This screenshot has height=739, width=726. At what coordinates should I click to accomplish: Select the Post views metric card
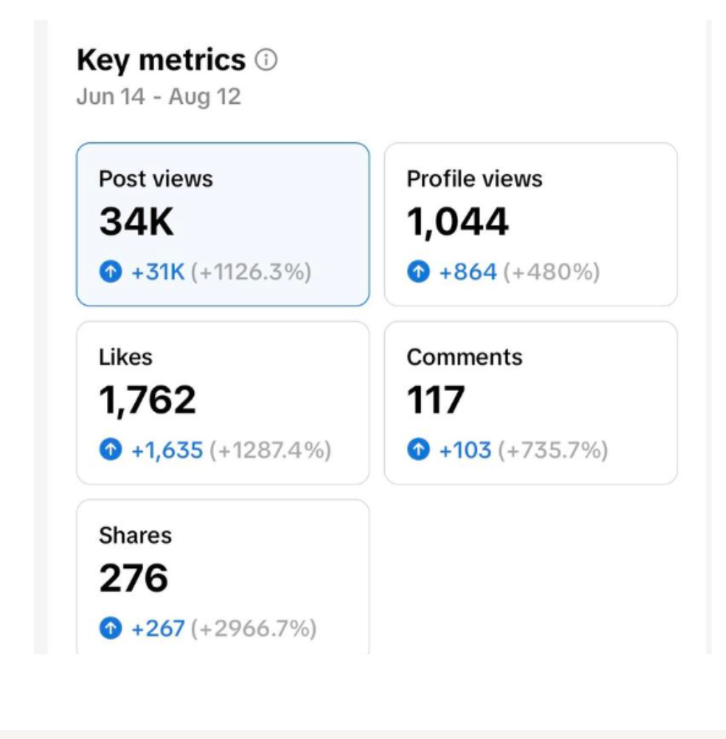[223, 224]
